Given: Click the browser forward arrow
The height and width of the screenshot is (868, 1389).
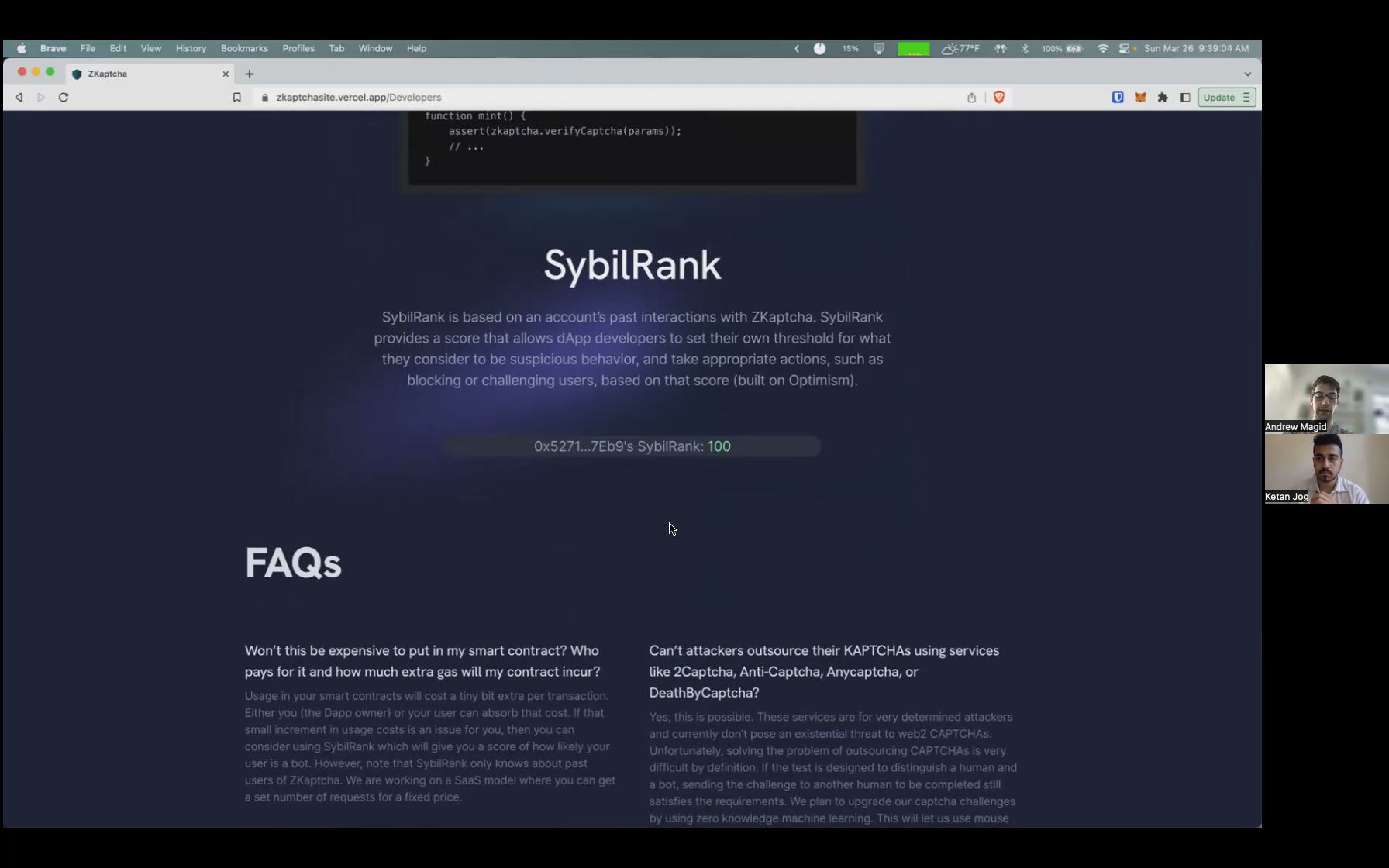Looking at the screenshot, I should [x=41, y=97].
